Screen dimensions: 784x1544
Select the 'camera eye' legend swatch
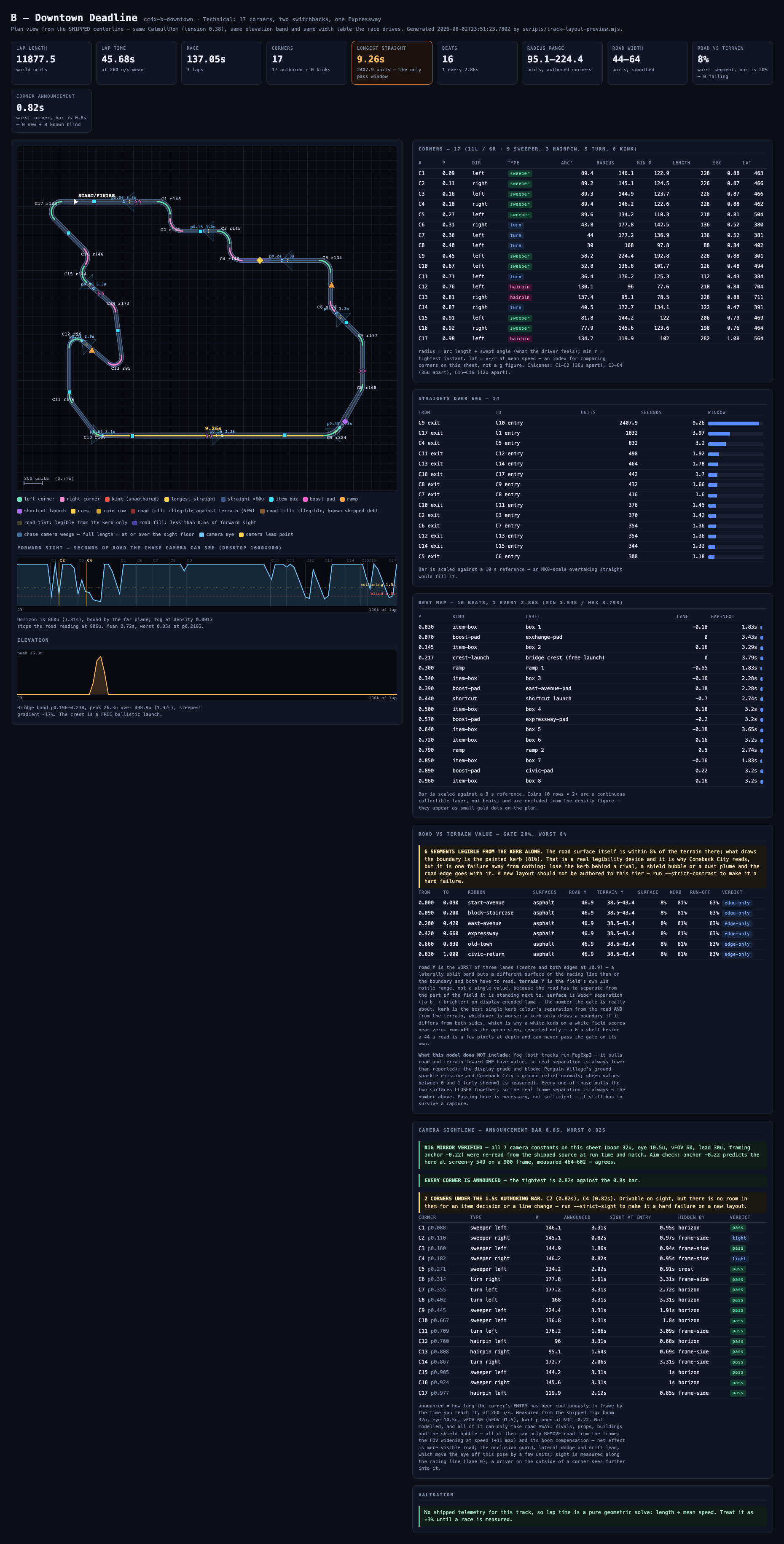pos(201,535)
